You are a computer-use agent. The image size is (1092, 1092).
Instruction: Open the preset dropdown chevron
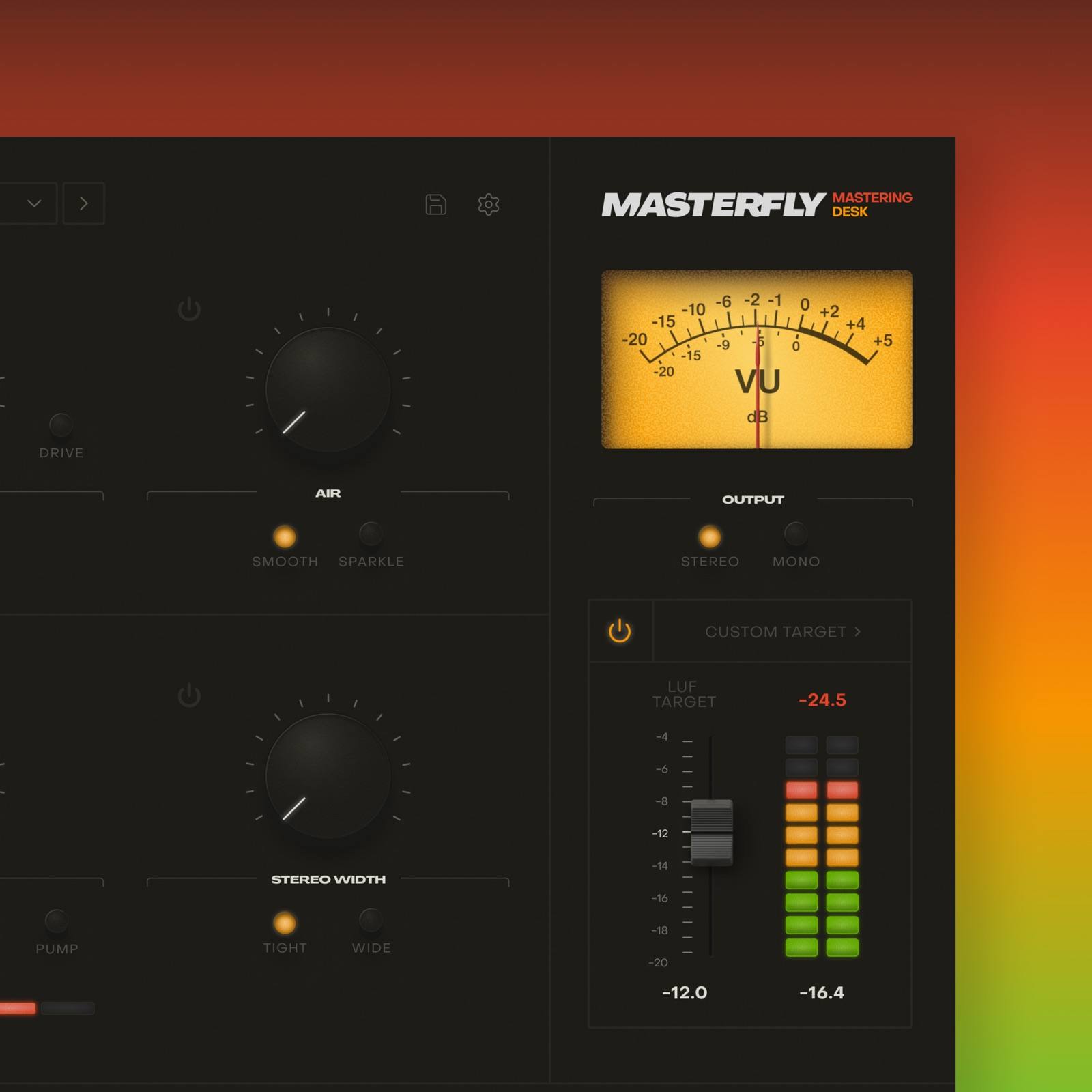click(34, 203)
